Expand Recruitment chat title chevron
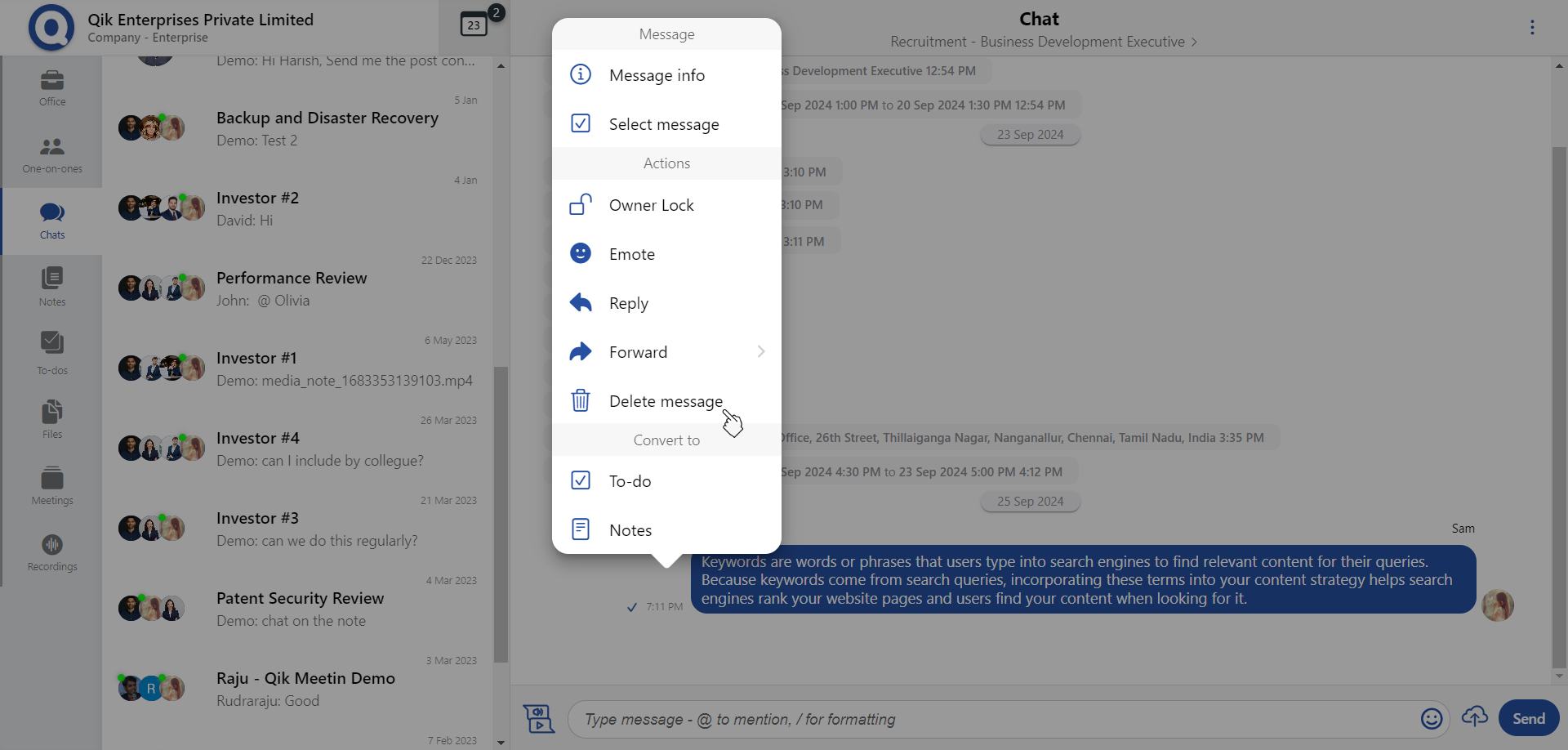 point(1194,42)
